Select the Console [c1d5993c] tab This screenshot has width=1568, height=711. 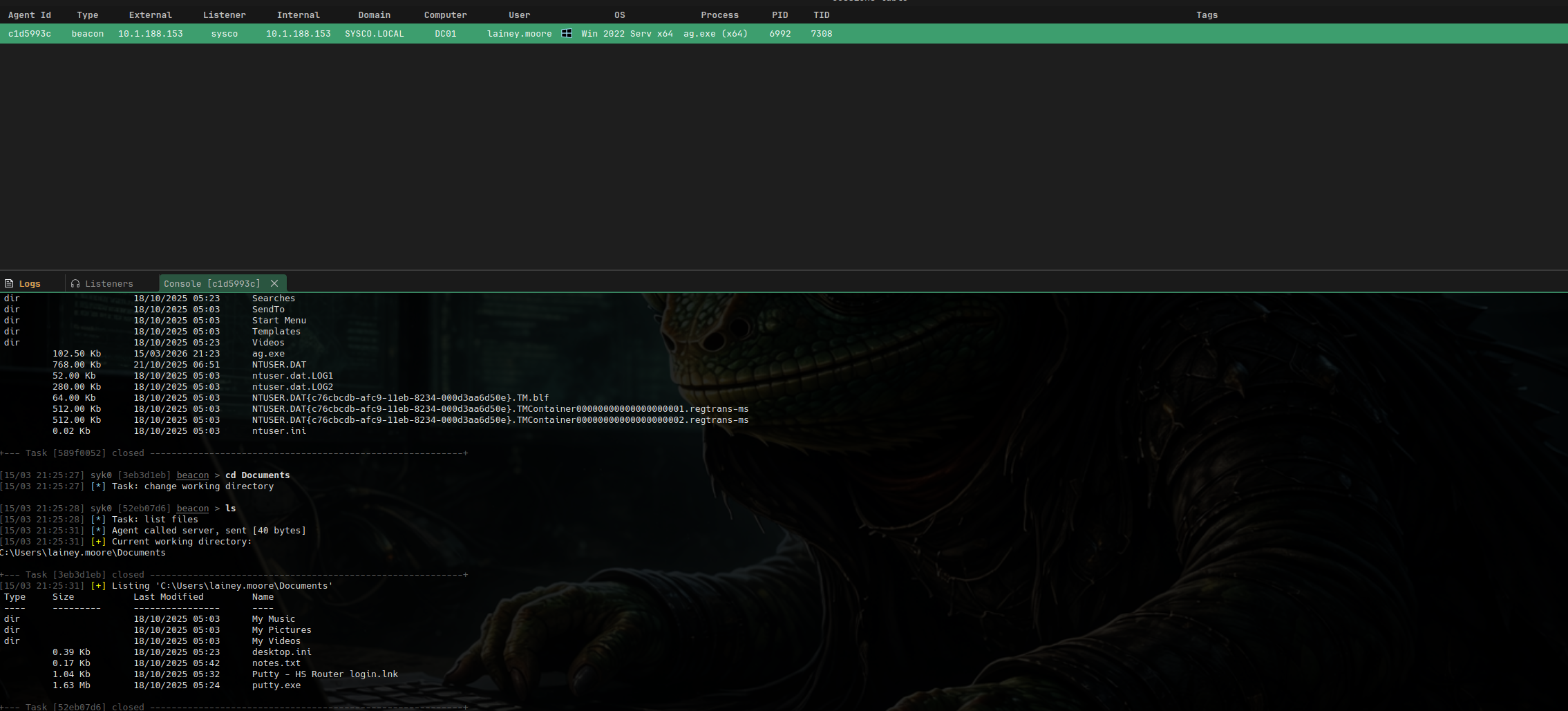212,283
